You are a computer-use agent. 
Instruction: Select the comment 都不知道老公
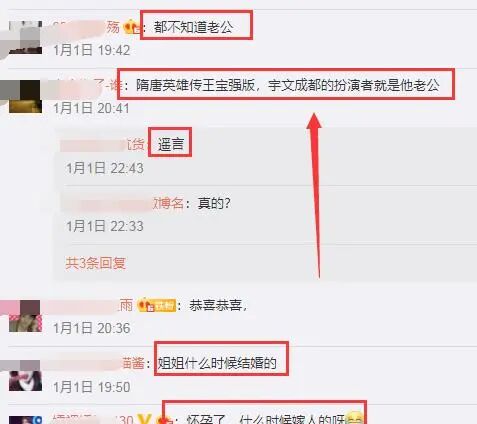(193, 27)
